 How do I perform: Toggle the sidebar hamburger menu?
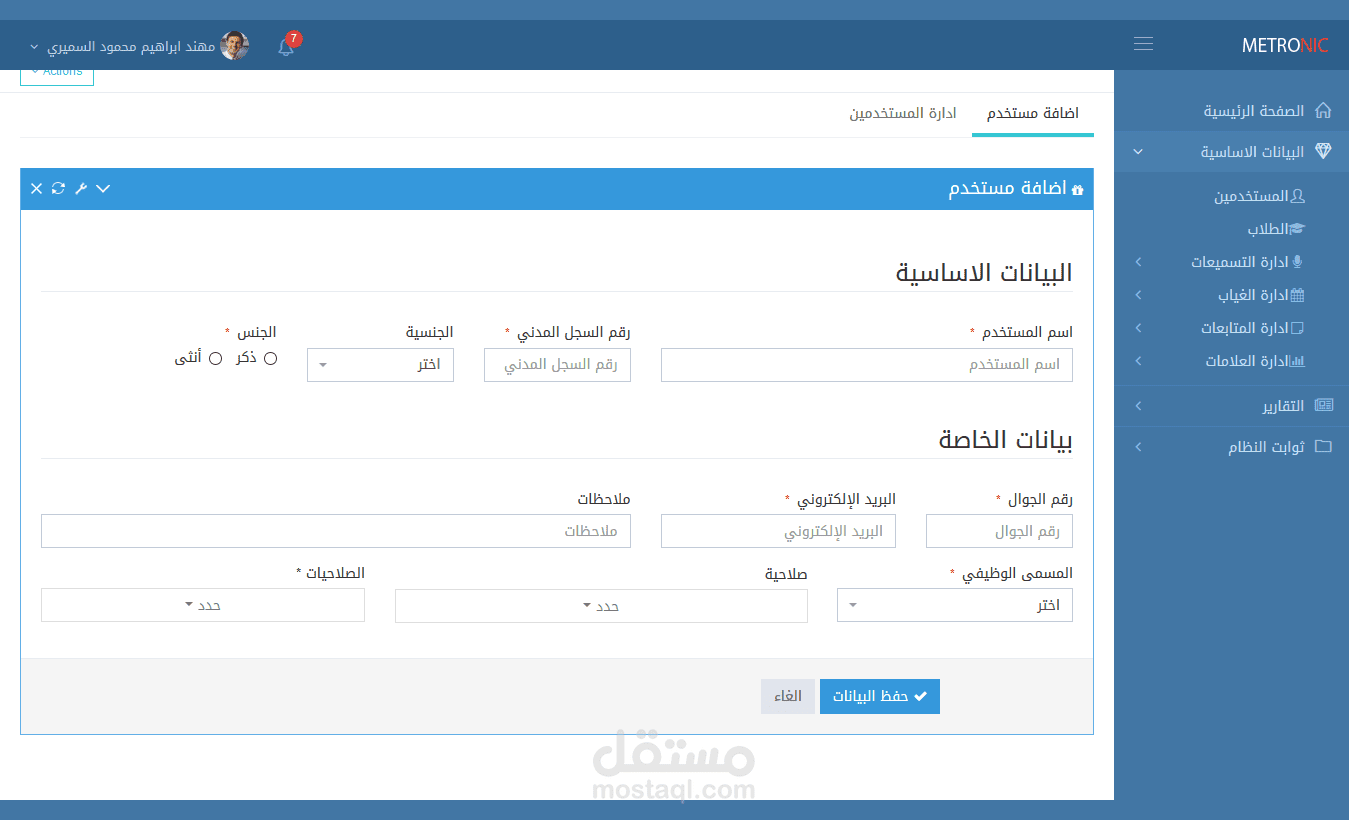[1143, 44]
